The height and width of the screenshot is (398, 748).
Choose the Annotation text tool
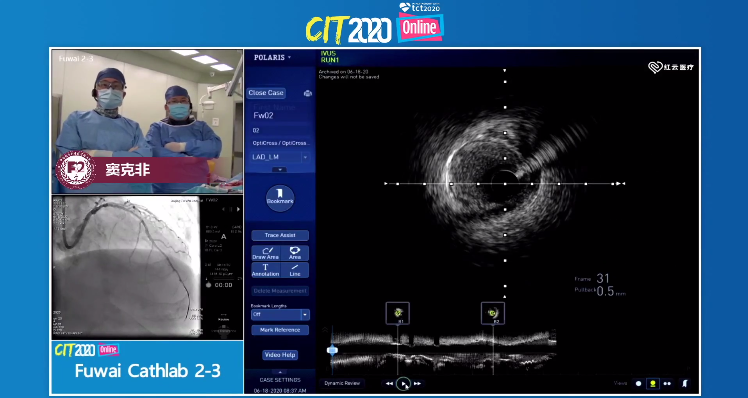point(265,270)
